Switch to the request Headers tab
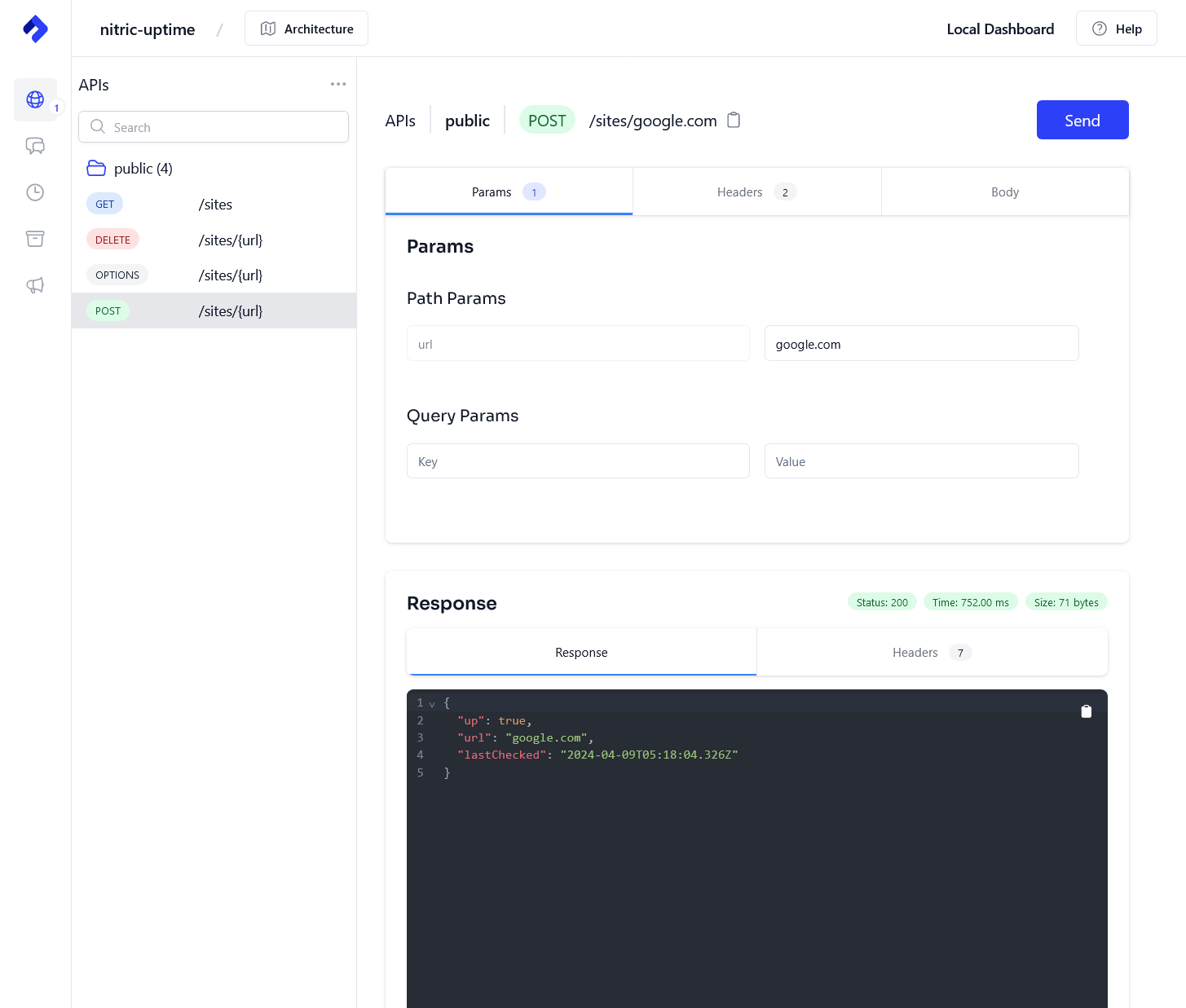This screenshot has width=1186, height=1008. click(x=756, y=192)
